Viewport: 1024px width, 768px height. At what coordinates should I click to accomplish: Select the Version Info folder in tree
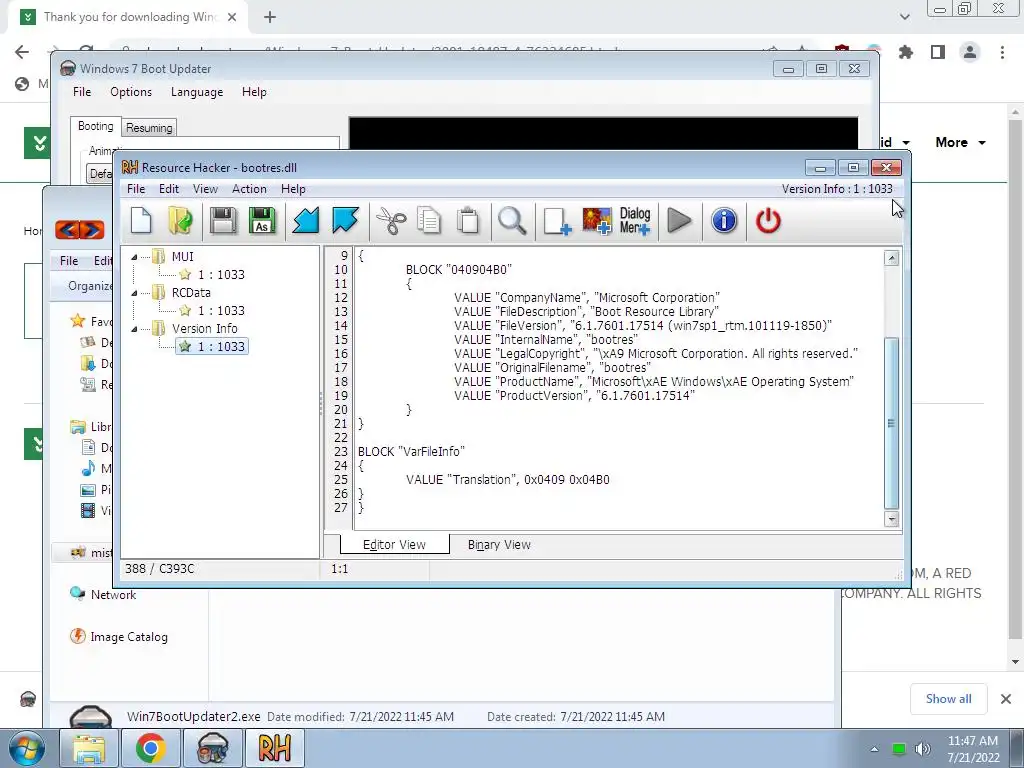195,328
